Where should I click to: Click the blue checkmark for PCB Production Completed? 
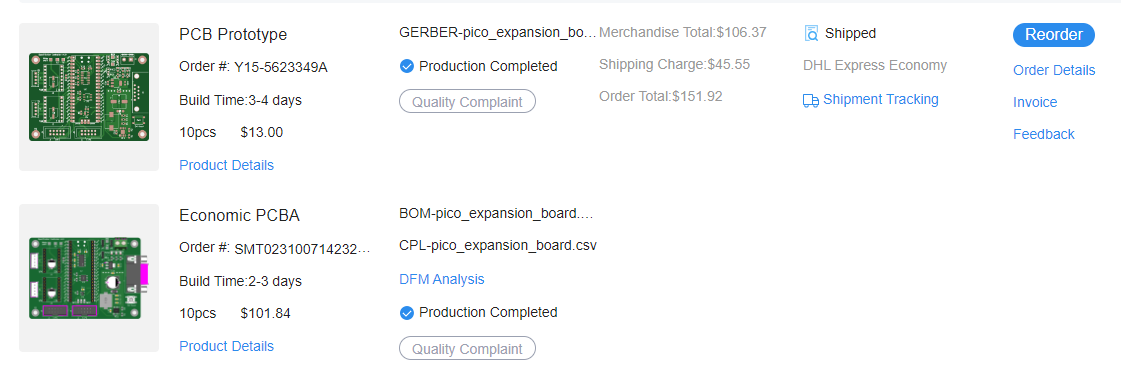pyautogui.click(x=407, y=67)
